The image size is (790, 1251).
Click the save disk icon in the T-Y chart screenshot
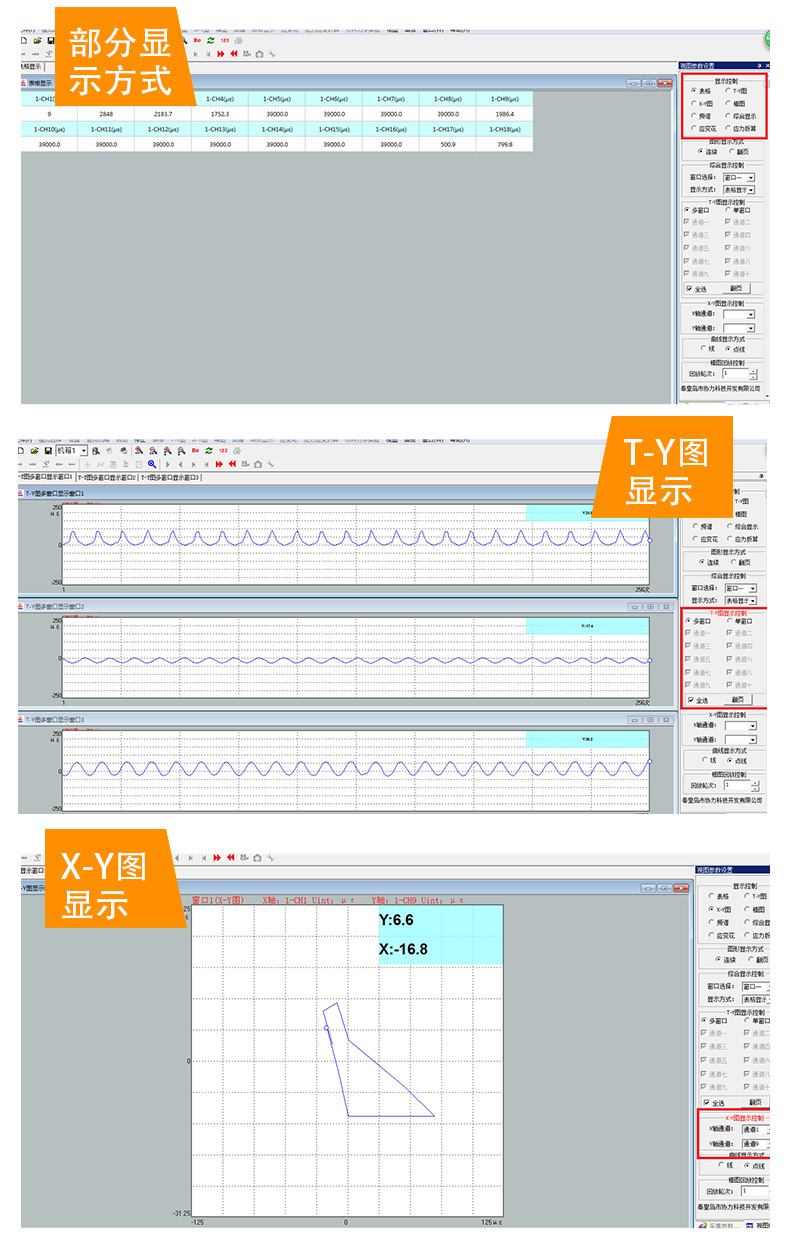[48, 451]
